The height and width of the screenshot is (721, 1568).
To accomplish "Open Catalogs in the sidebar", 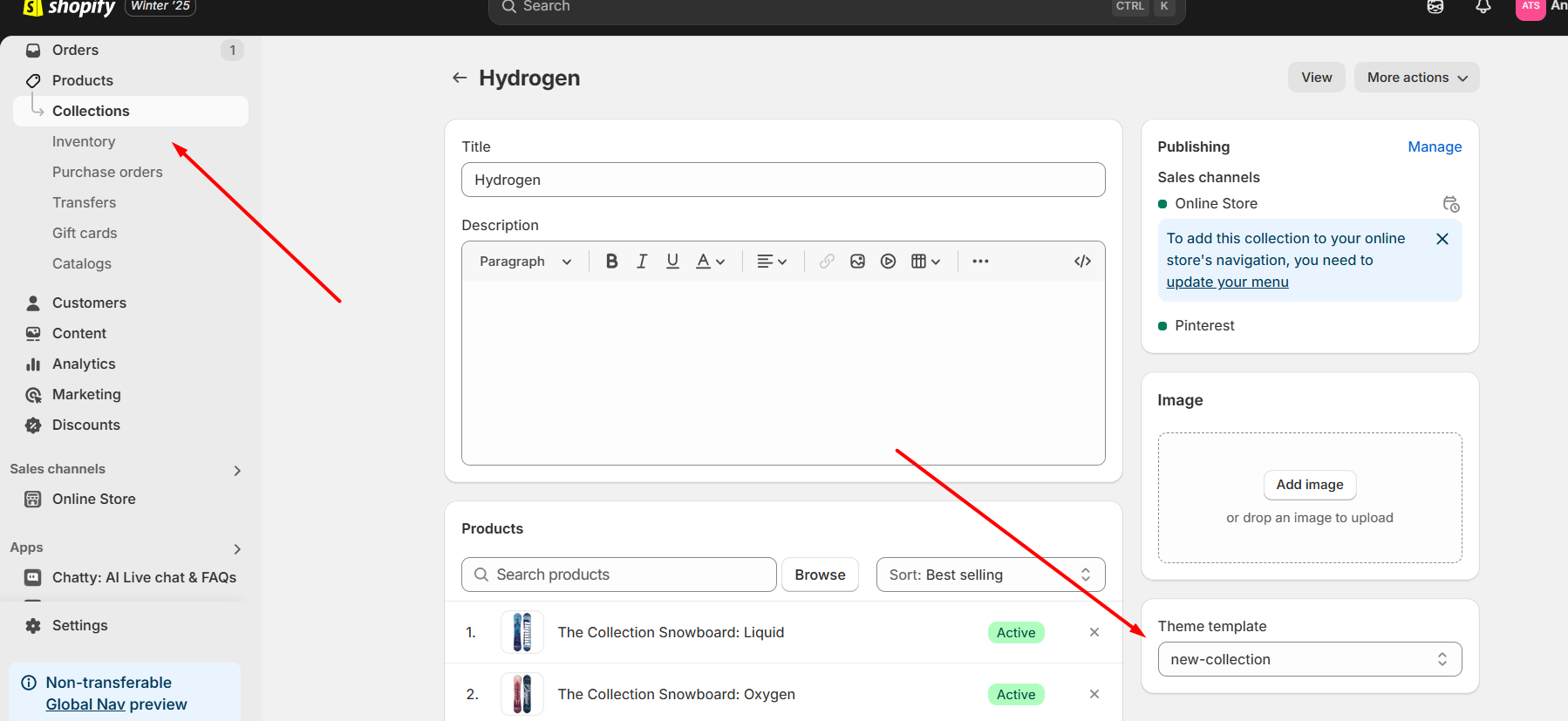I will pos(82,263).
